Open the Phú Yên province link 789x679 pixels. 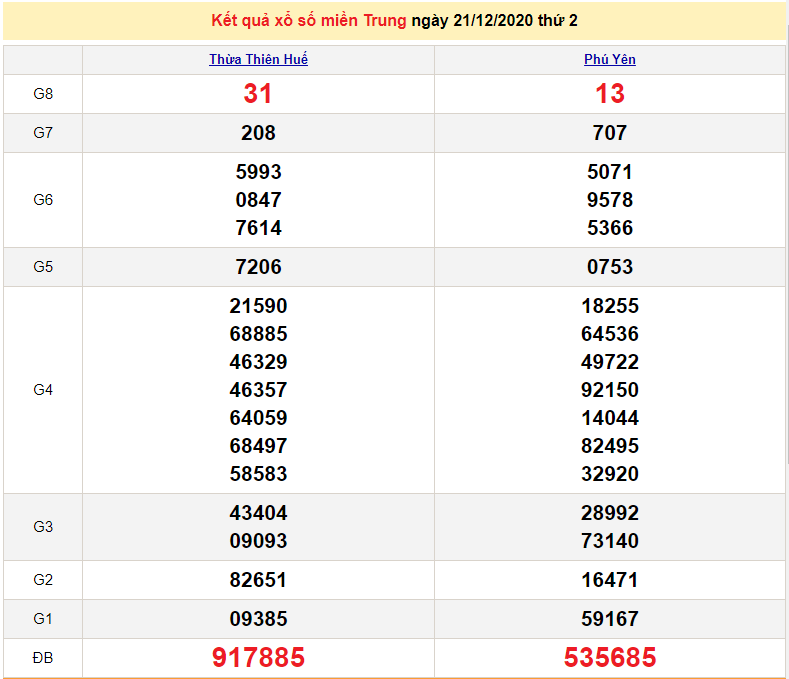[x=610, y=59]
